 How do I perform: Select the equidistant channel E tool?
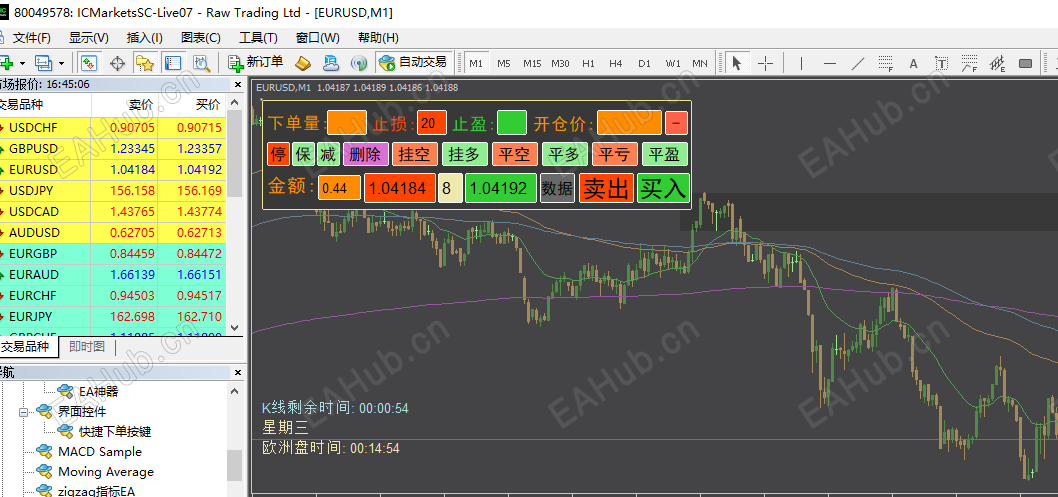coord(997,63)
